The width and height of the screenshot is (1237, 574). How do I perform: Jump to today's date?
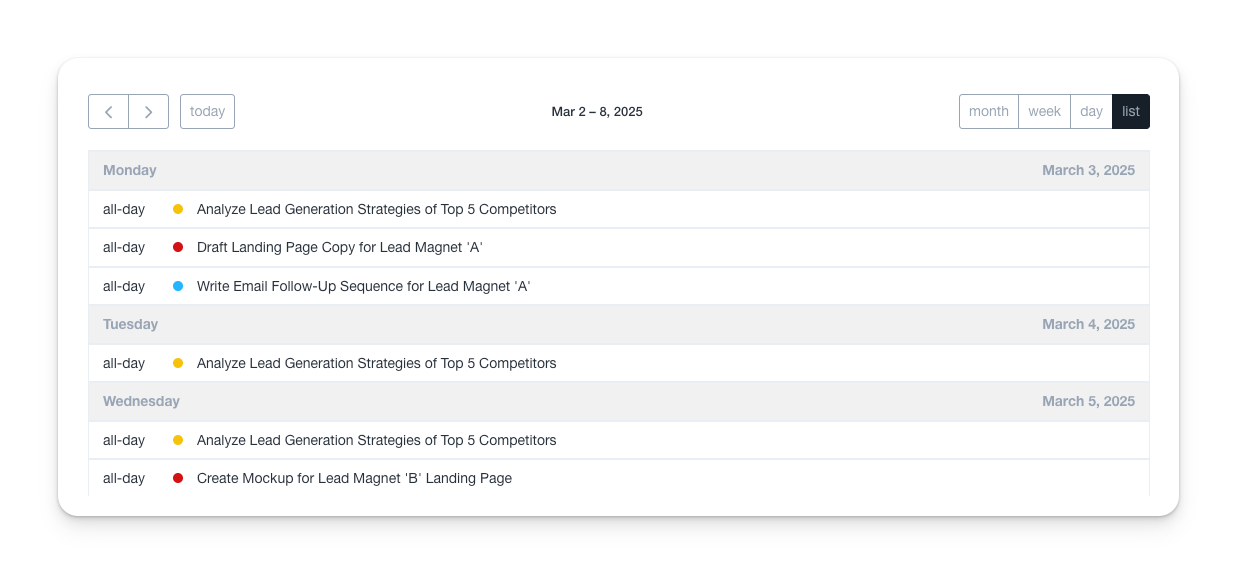coord(207,112)
